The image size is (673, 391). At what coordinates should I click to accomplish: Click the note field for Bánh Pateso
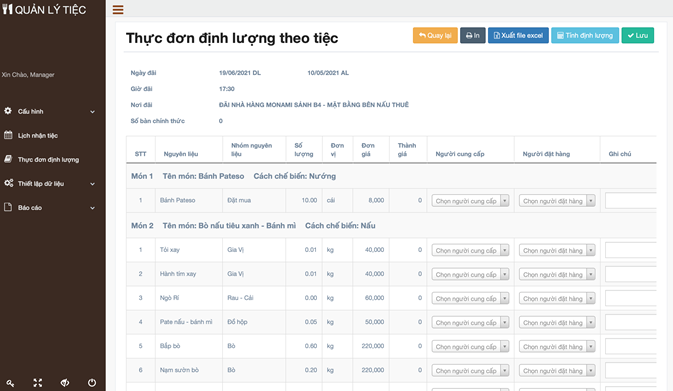[631, 200]
